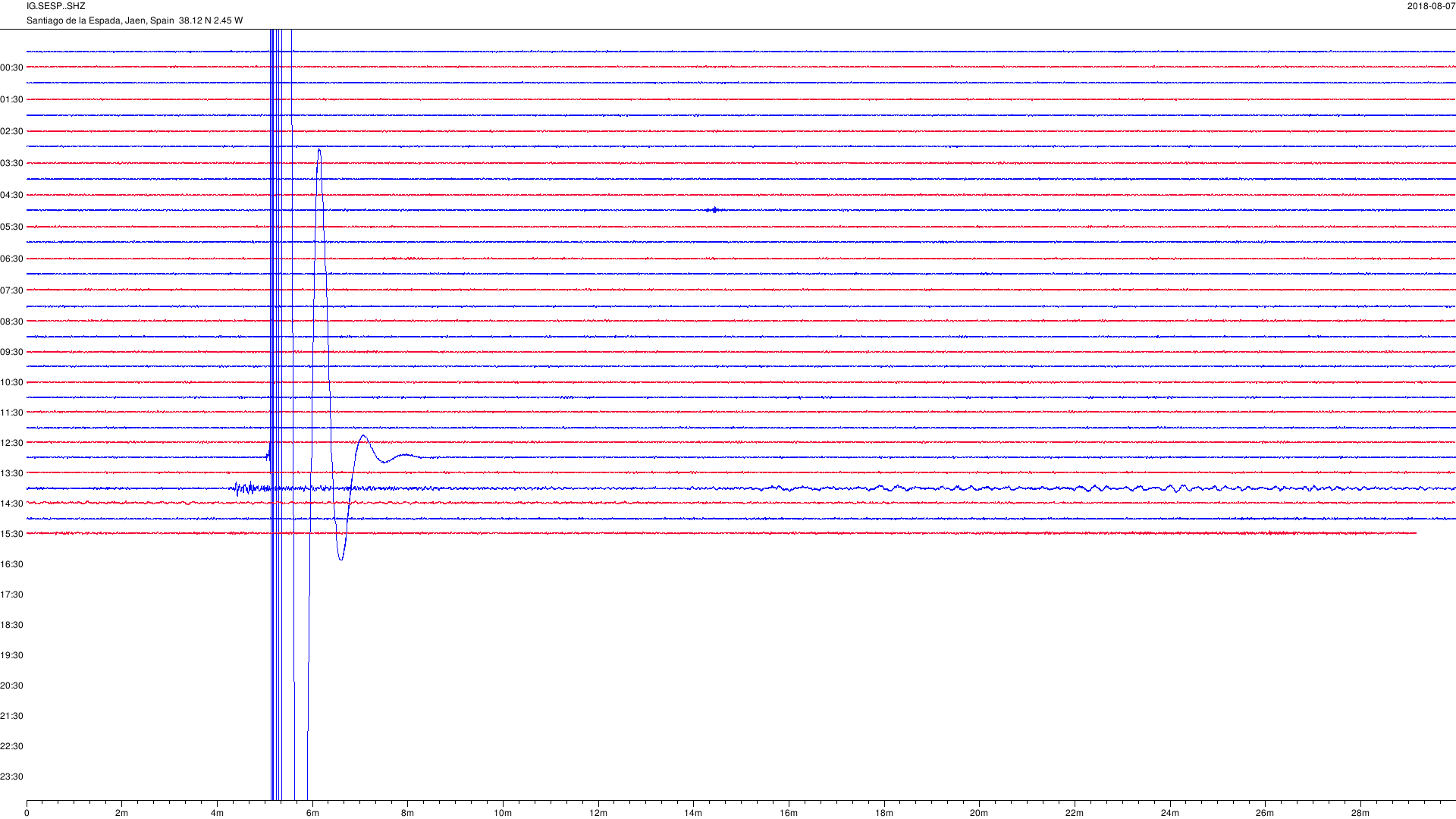Click the 22m axis label
Viewport: 1456px width, 819px height.
(x=1075, y=813)
